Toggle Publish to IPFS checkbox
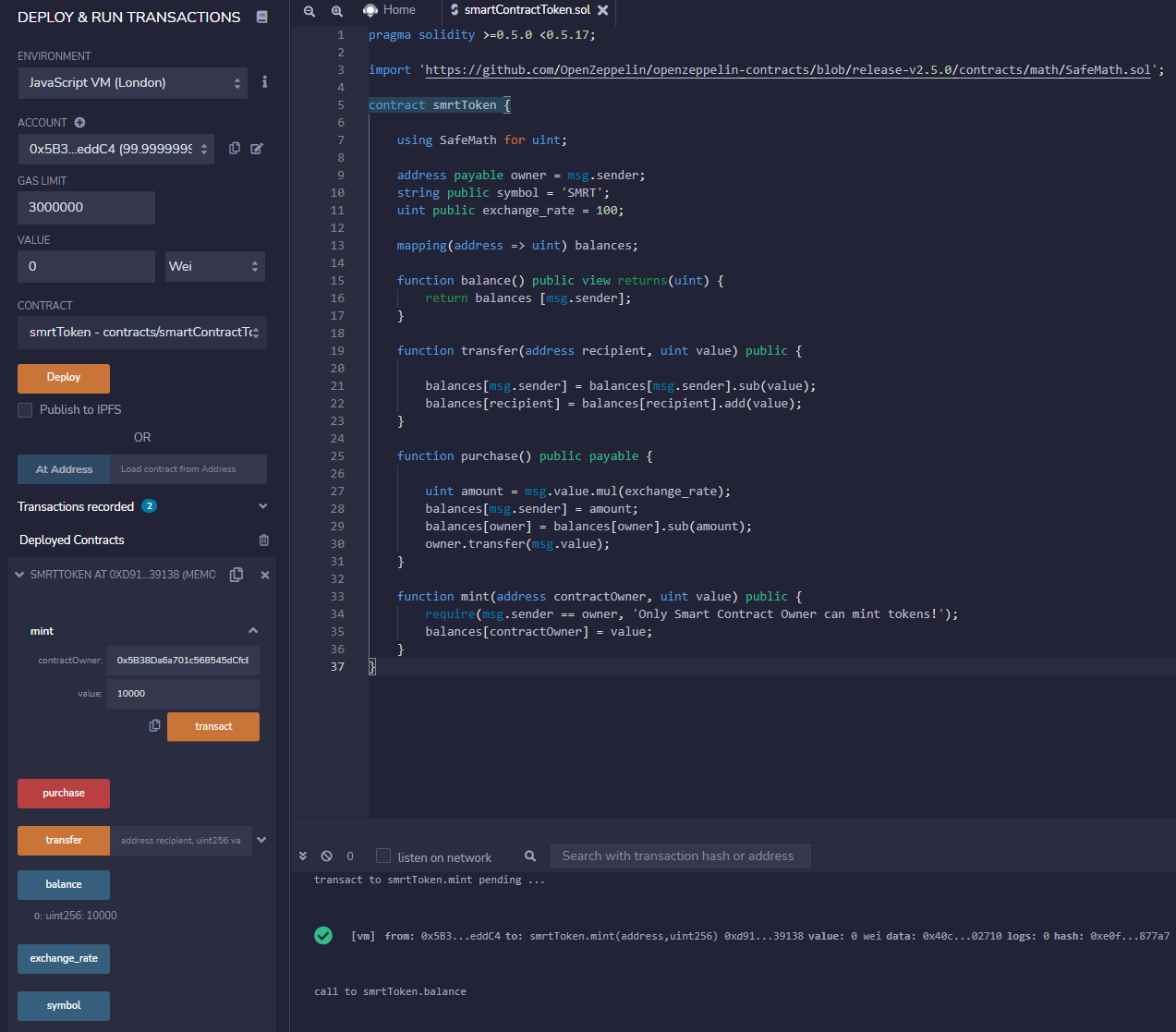 click(25, 409)
